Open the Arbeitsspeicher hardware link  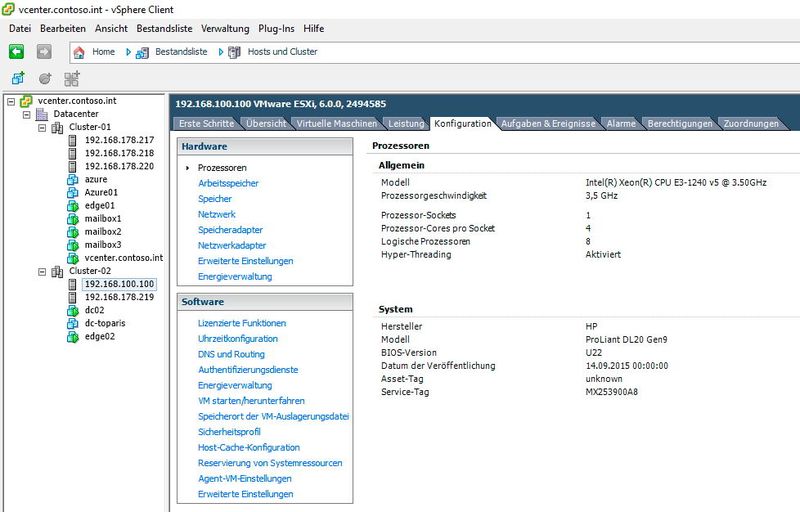(228, 184)
